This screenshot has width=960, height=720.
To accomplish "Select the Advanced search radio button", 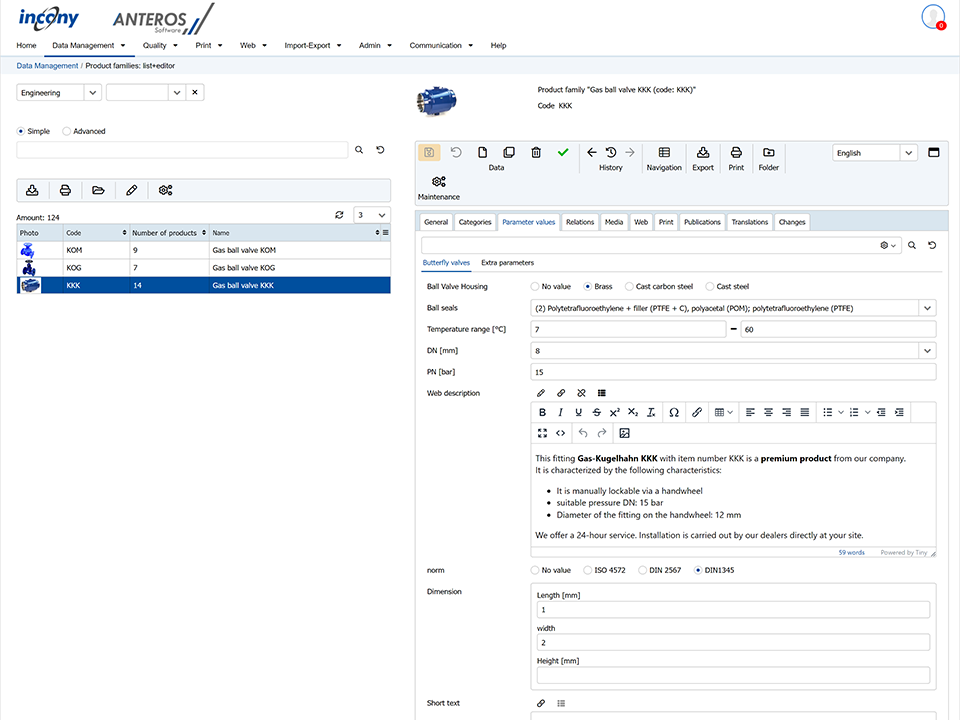I will coord(67,131).
